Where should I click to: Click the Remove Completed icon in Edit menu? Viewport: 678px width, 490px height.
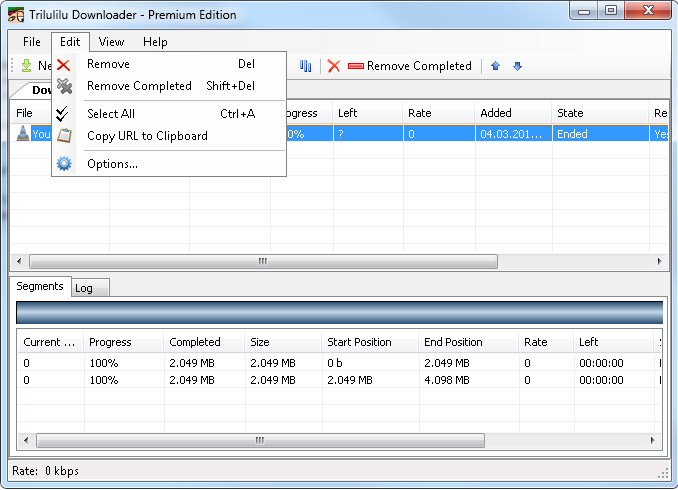(x=64, y=86)
